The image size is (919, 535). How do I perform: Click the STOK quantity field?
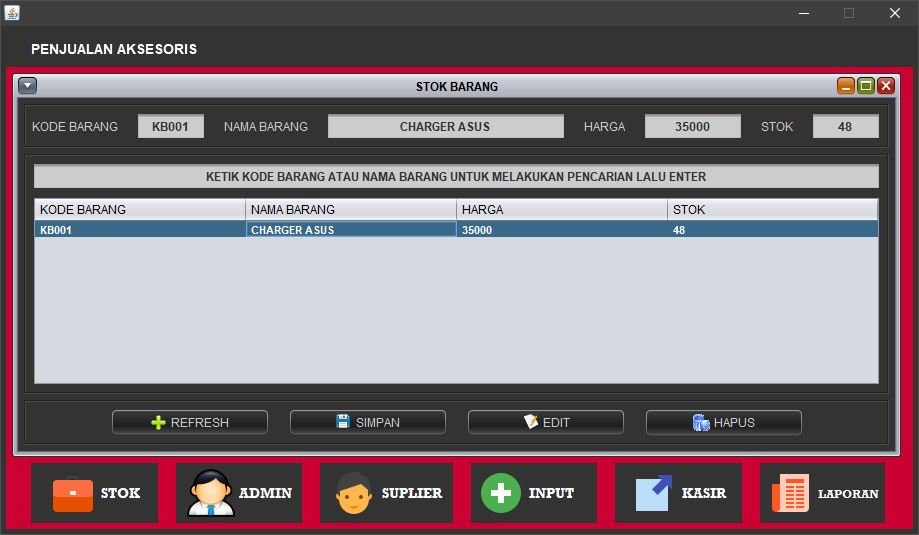[x=845, y=127]
